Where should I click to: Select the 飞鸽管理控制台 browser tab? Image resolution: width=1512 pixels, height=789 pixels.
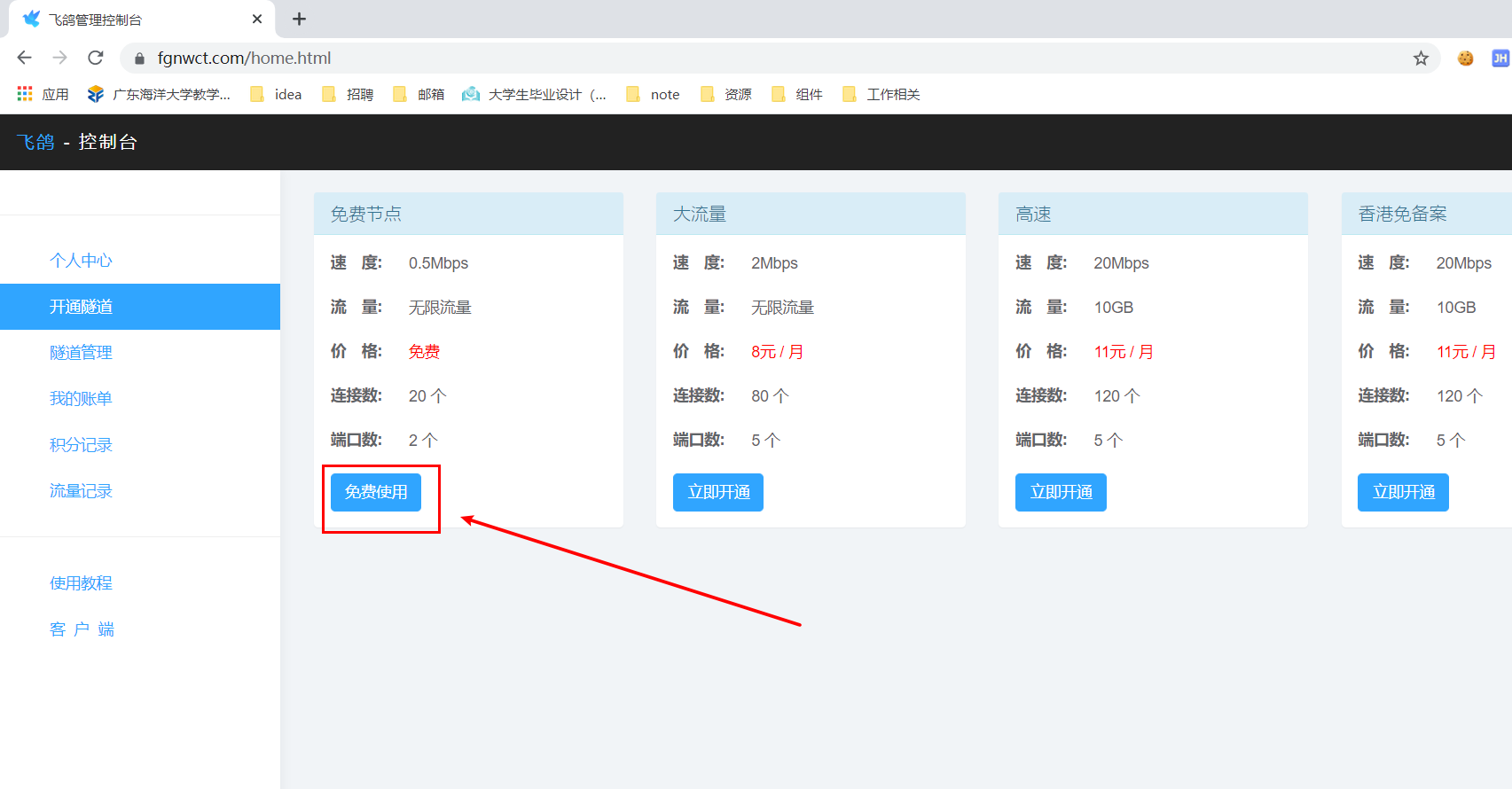(142, 20)
